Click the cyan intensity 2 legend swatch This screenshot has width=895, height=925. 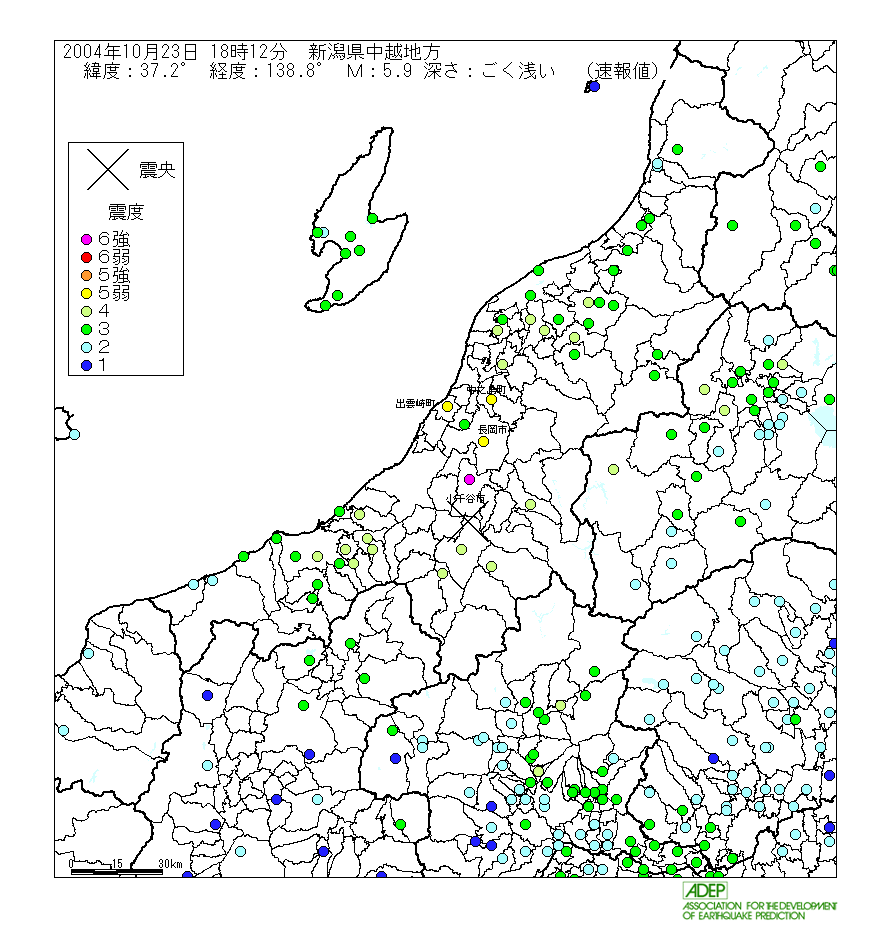click(87, 347)
